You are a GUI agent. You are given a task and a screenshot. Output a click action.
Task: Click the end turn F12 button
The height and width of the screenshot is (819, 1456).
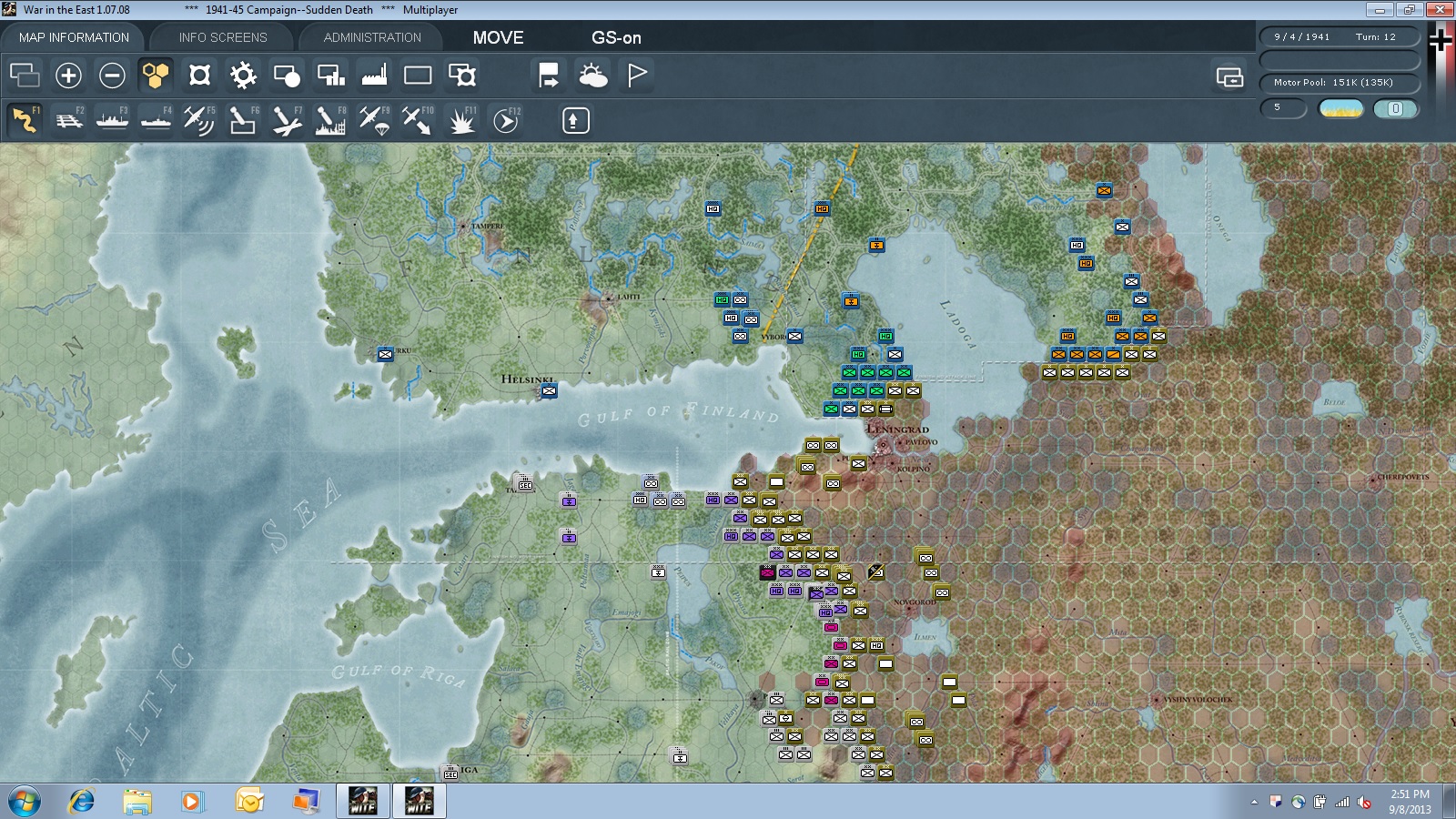[x=506, y=120]
